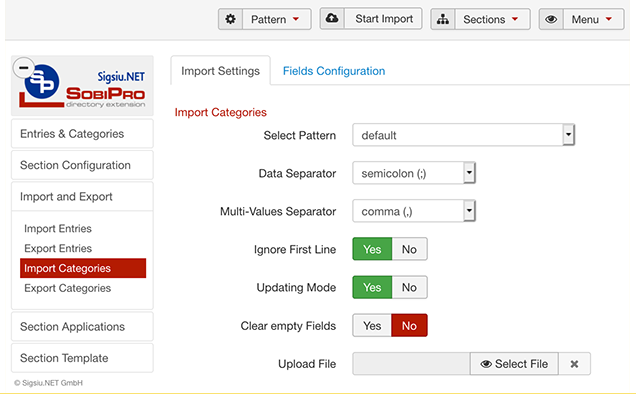Switch to the Import Settings tab
This screenshot has height=394, width=636.
pos(220,71)
